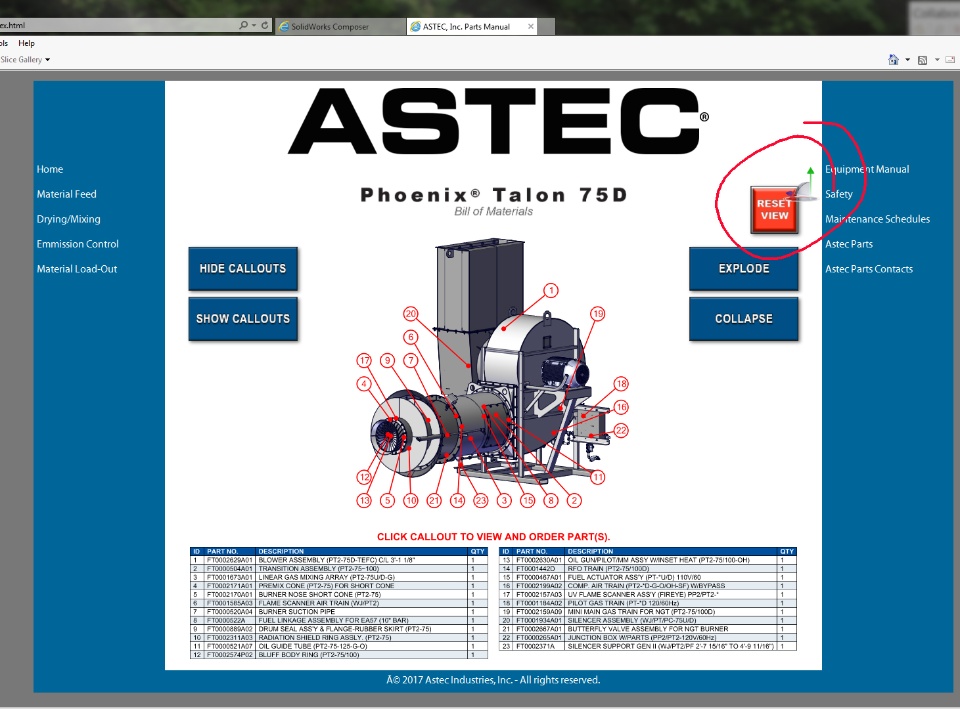
Task: Select callout 2 on the diagram
Action: 574,500
